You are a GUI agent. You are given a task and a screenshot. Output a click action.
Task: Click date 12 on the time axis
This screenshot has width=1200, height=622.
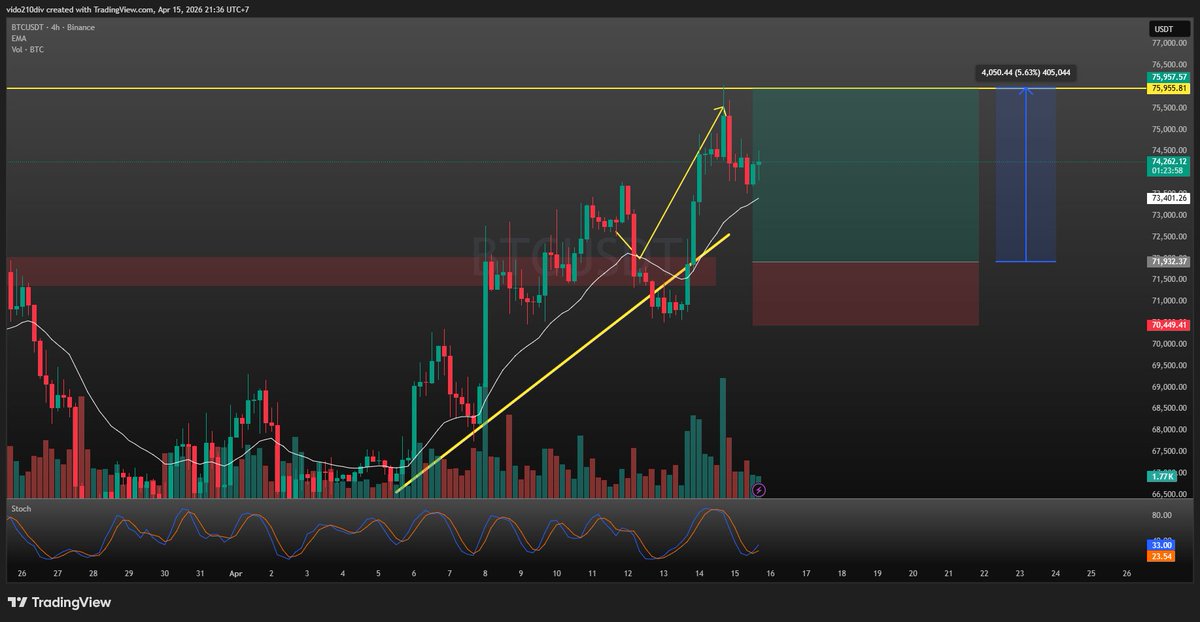pyautogui.click(x=627, y=575)
